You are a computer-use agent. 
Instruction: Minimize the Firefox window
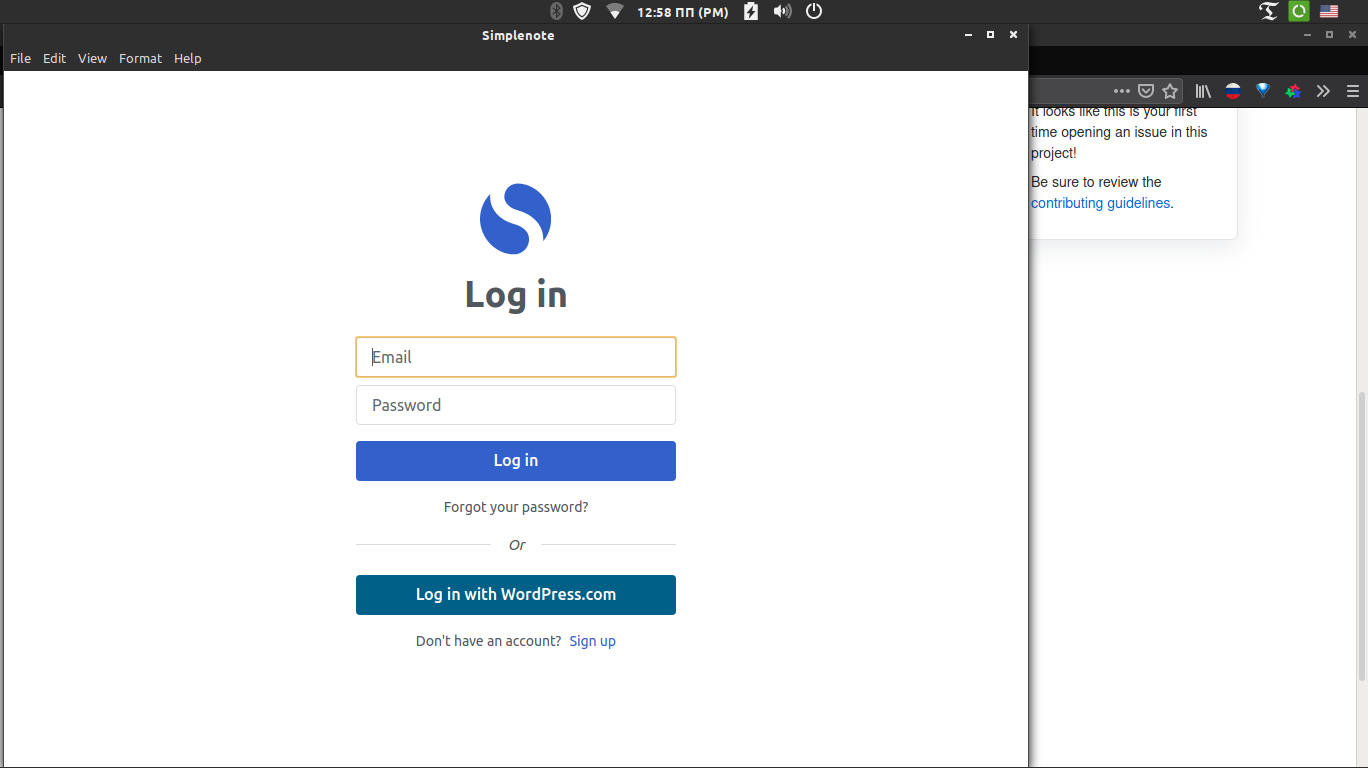point(1306,35)
